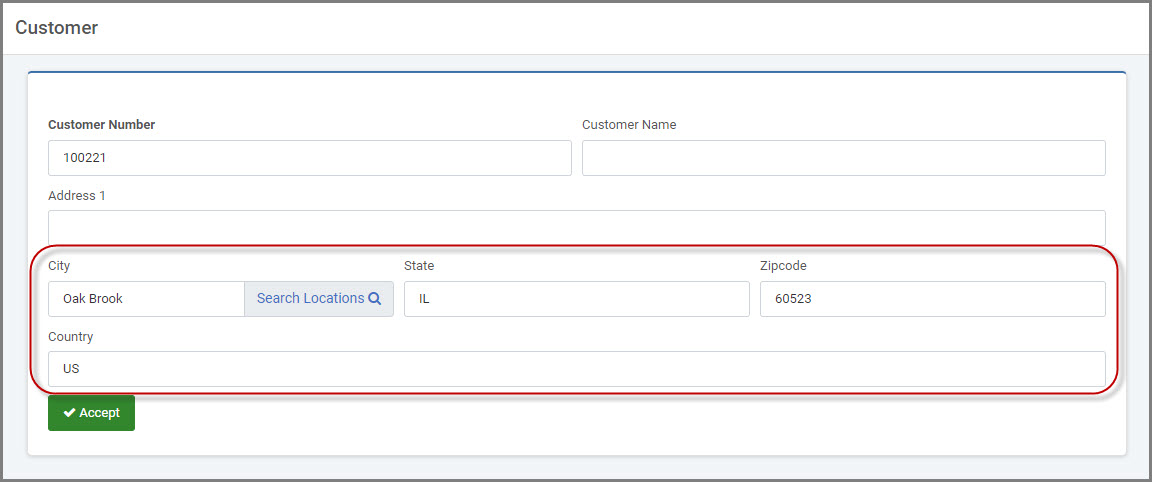Click the State label text

(x=419, y=266)
